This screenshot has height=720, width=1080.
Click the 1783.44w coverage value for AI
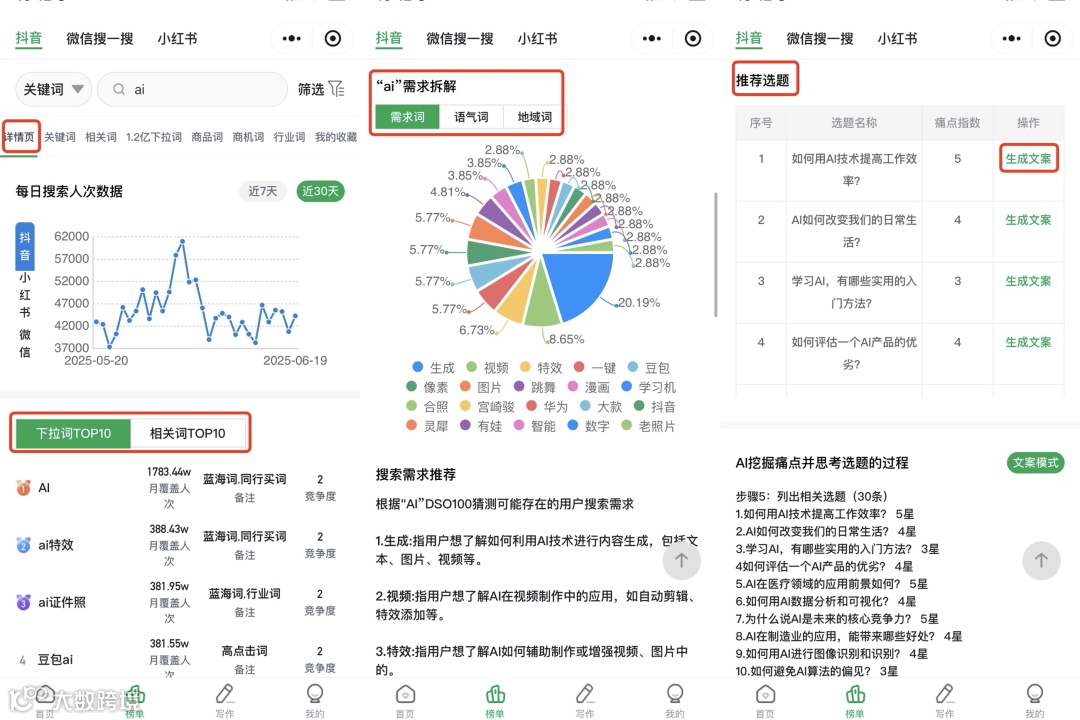pos(169,472)
